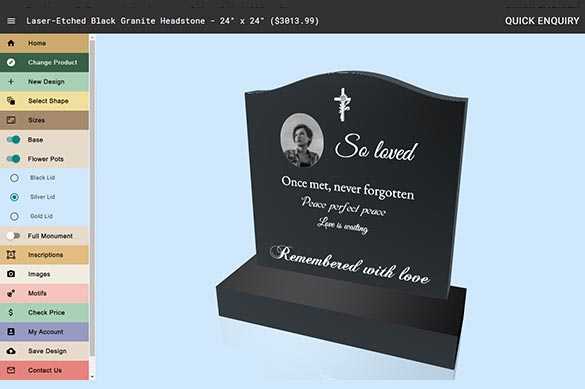Click the Select Shape shapes icon

pyautogui.click(x=11, y=101)
